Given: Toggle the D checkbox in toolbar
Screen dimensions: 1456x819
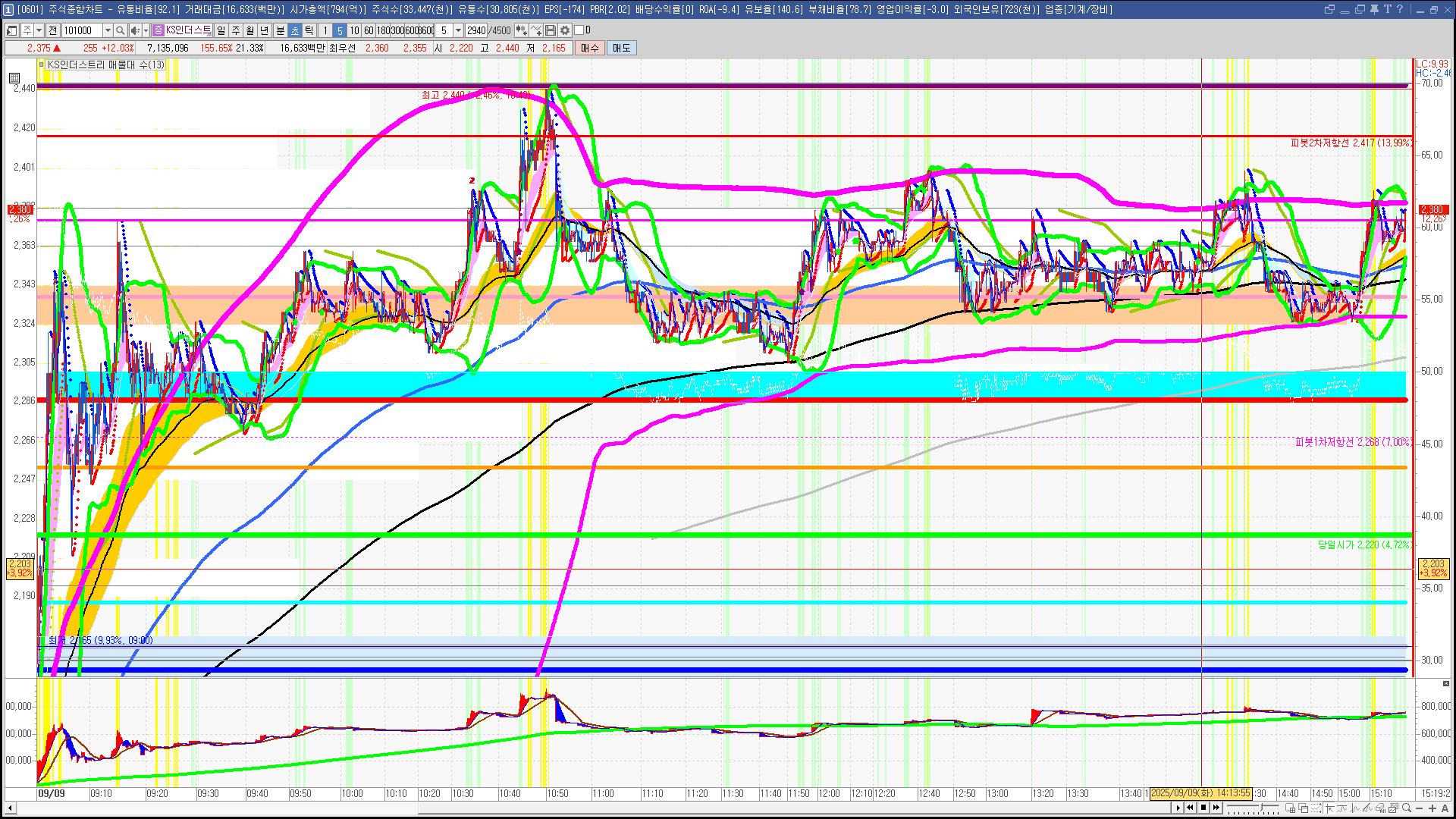Looking at the screenshot, I should (x=579, y=30).
